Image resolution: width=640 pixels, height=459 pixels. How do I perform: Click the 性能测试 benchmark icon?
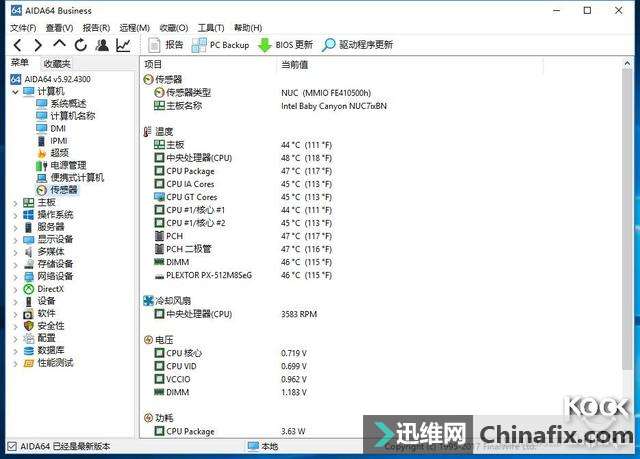29,363
